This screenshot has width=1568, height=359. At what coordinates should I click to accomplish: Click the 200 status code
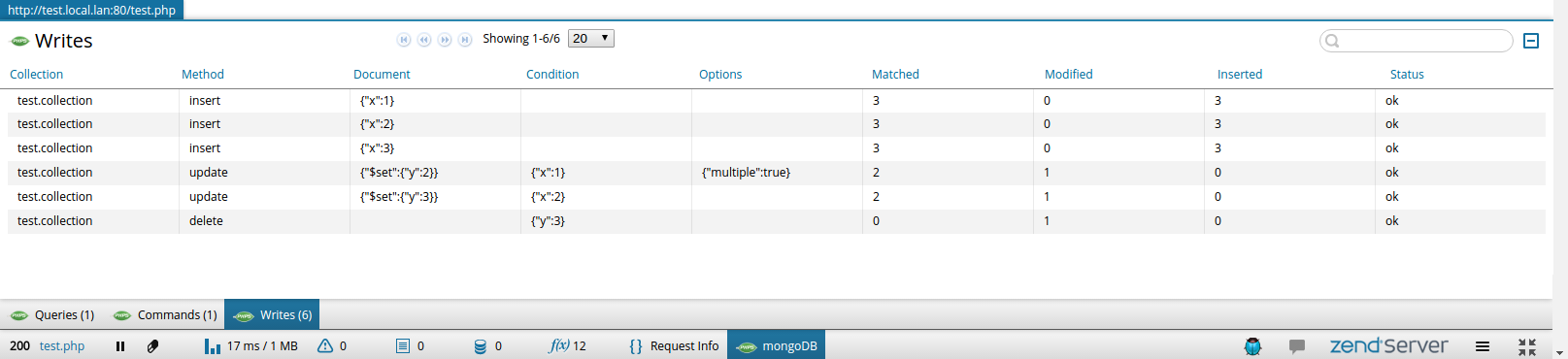coord(19,346)
